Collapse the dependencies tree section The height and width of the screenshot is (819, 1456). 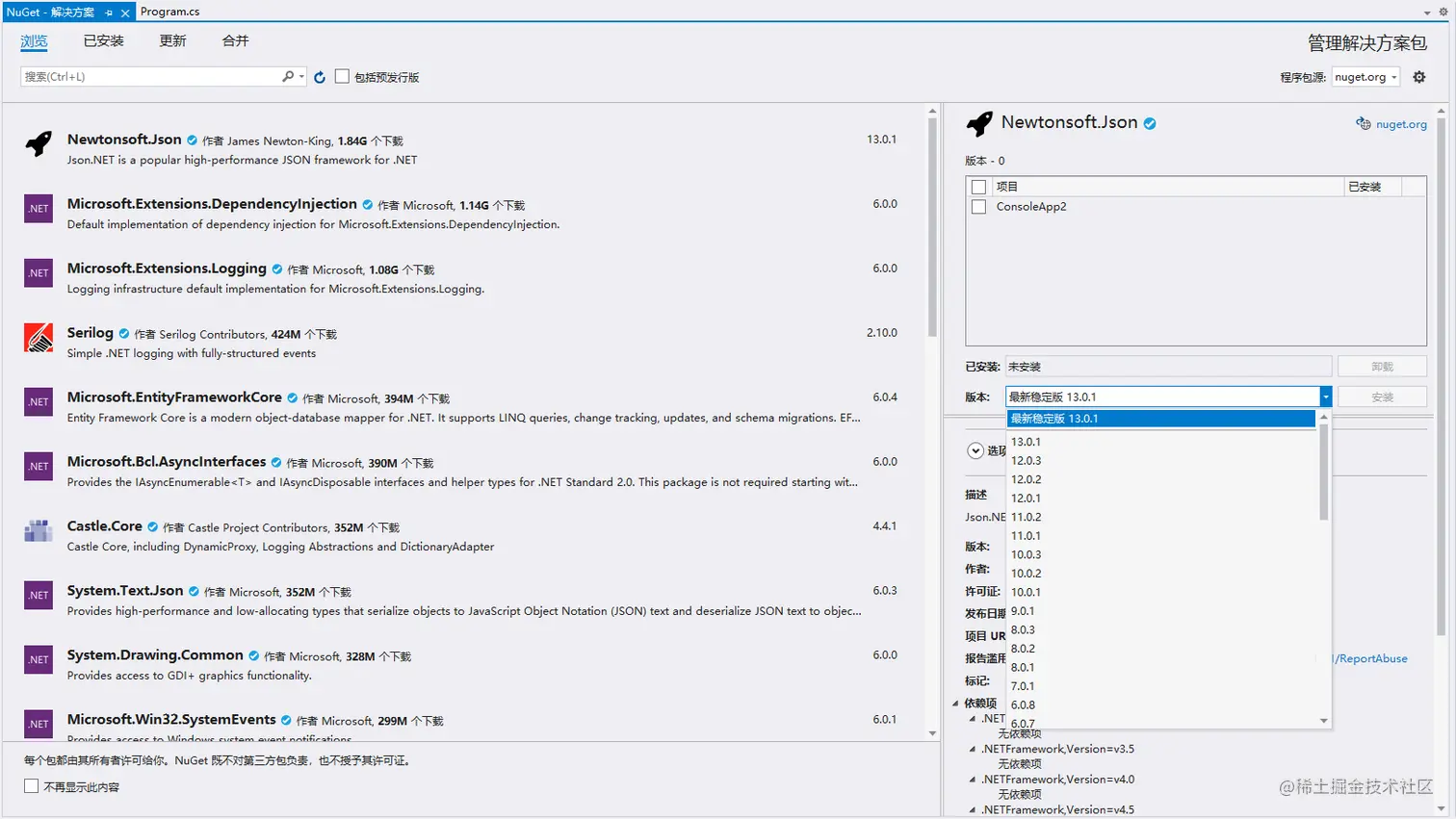[956, 704]
